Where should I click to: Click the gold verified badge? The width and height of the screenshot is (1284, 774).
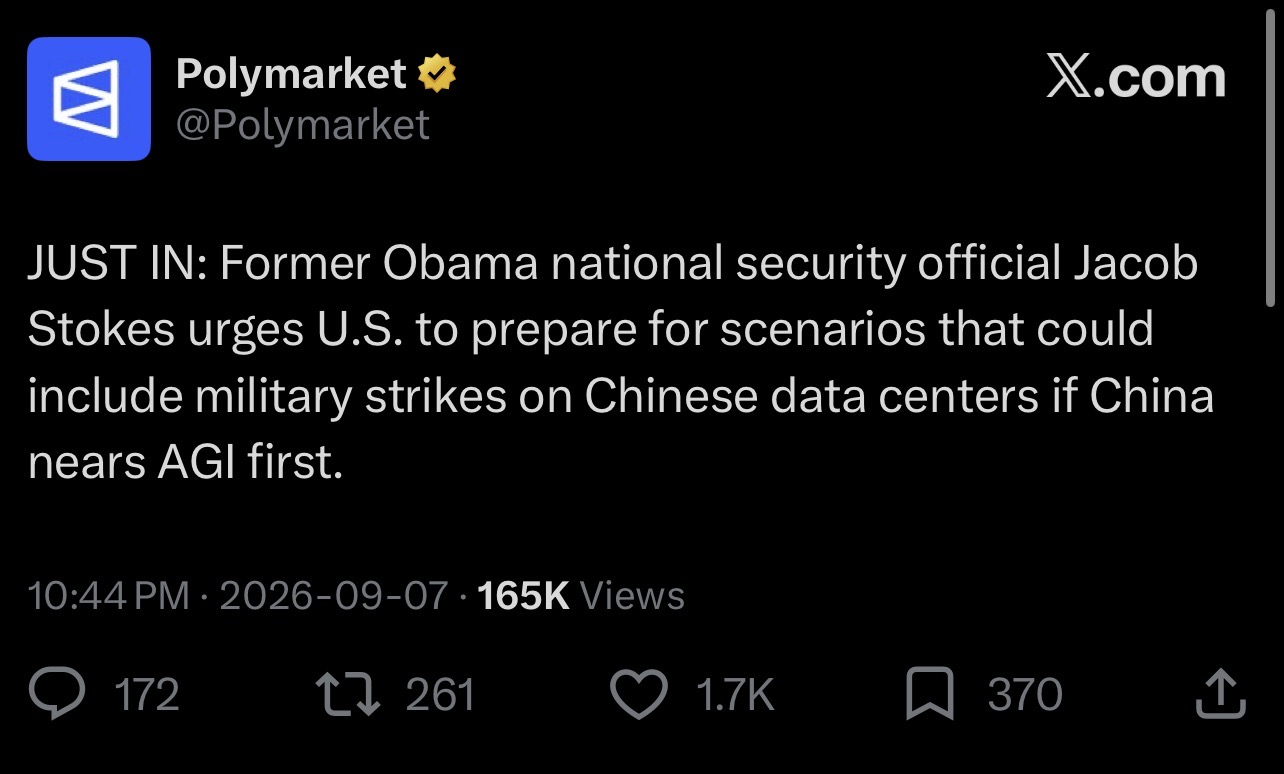[x=437, y=74]
